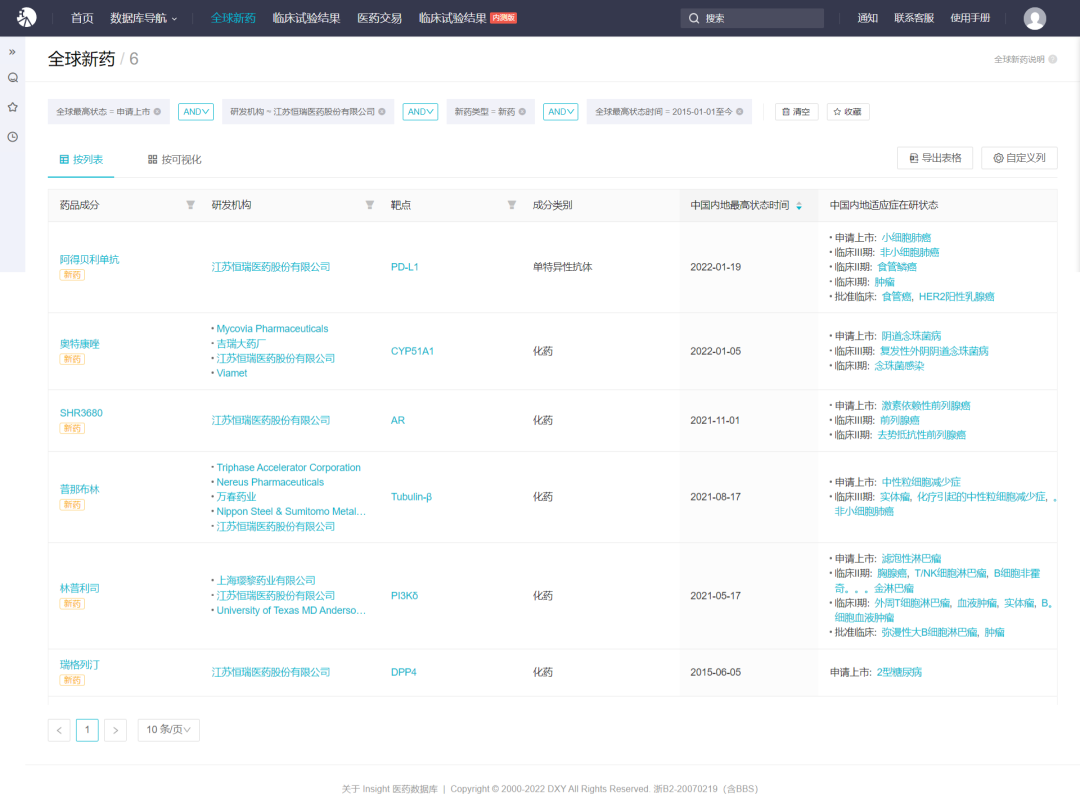
Task: Click the 自定义列 custom columns button
Action: pyautogui.click(x=1019, y=158)
